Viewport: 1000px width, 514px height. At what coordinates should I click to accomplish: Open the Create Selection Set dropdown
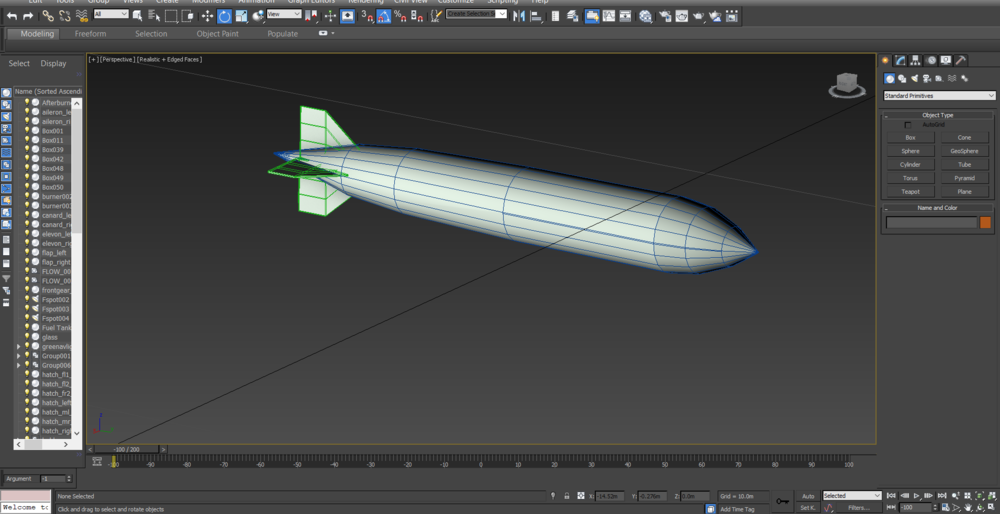tap(476, 13)
